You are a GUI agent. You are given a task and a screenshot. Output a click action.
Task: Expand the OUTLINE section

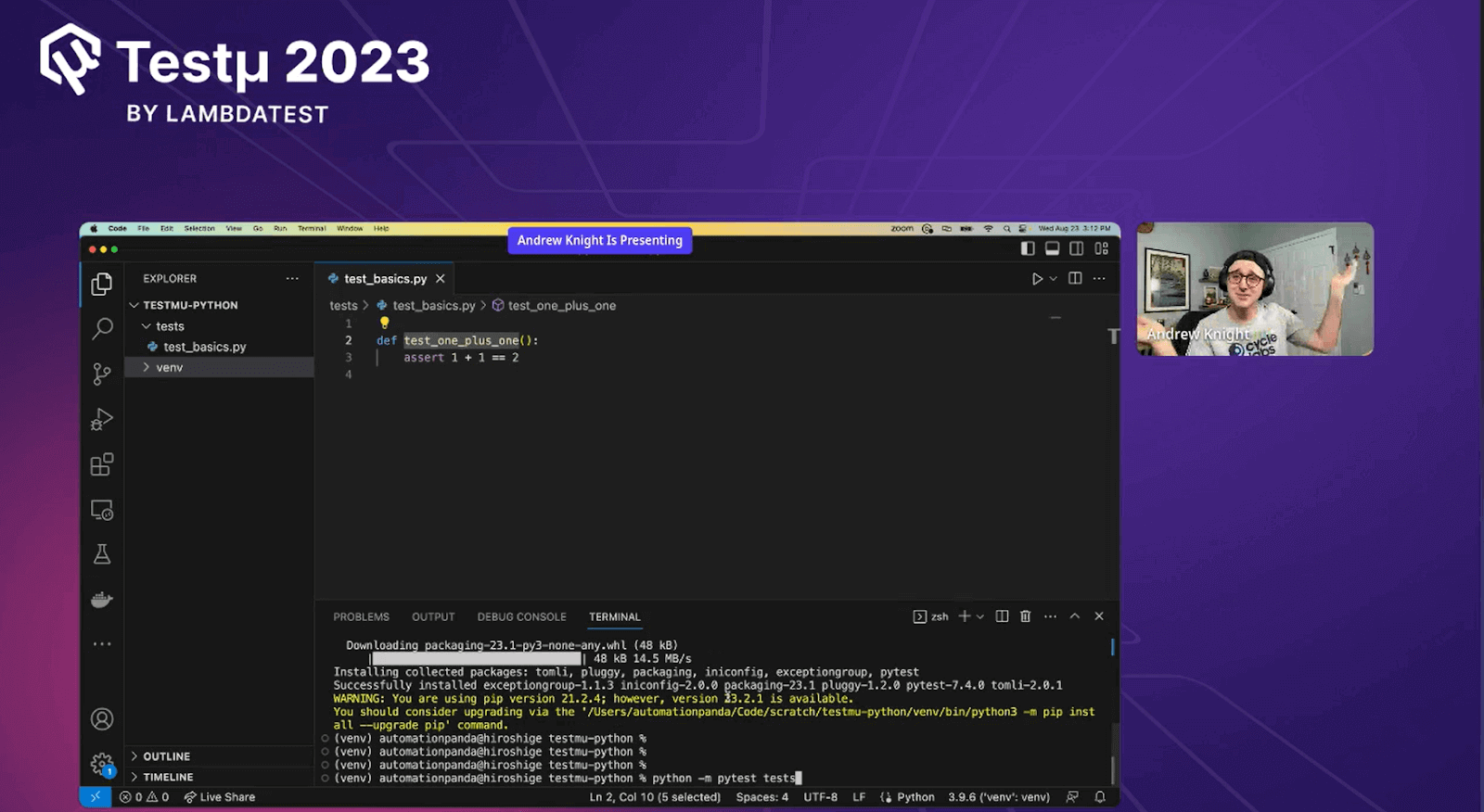coord(219,756)
